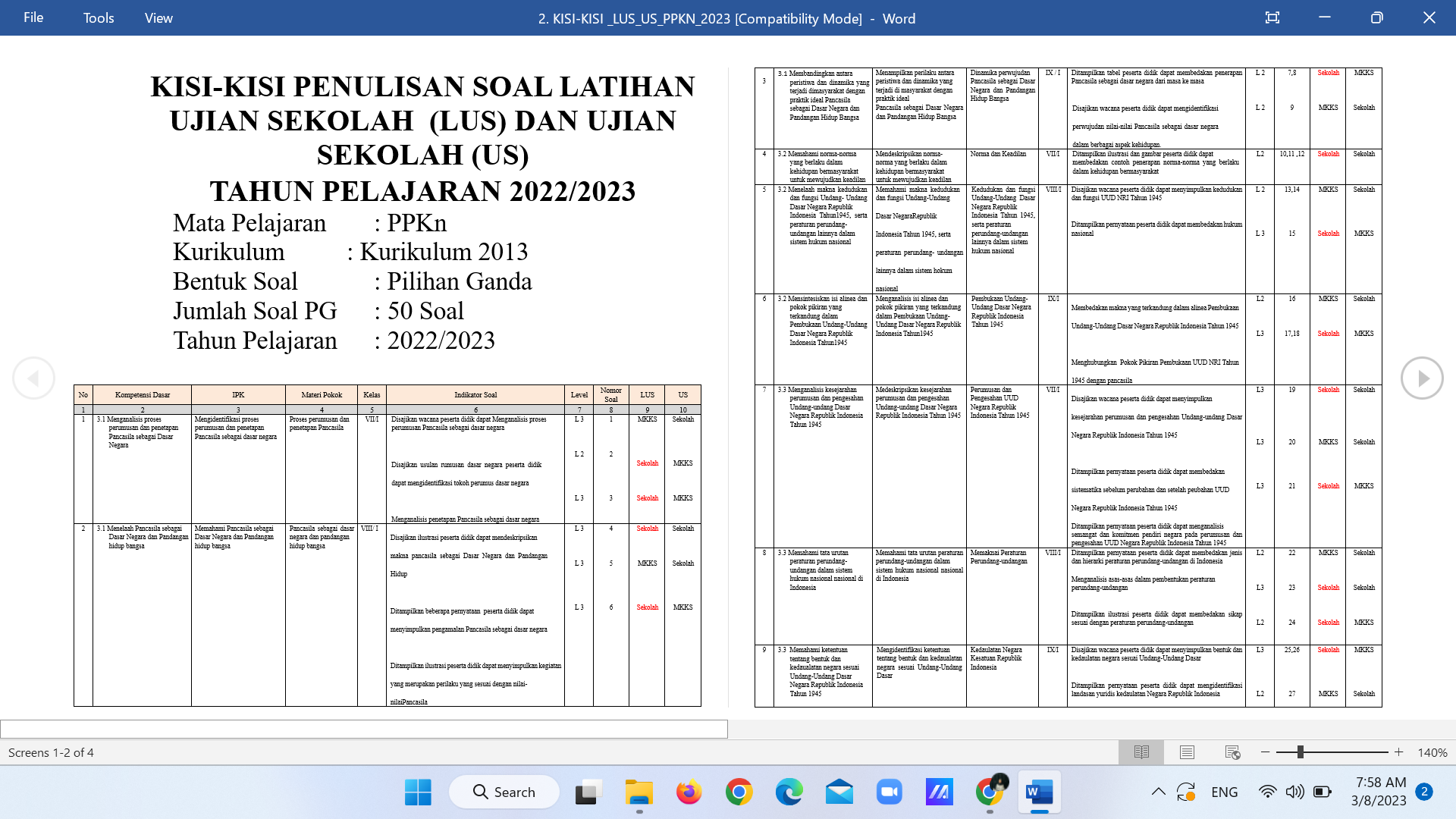Viewport: 1456px width, 819px height.
Task: Open Chrome profile window on taskbar
Action: coord(990,791)
